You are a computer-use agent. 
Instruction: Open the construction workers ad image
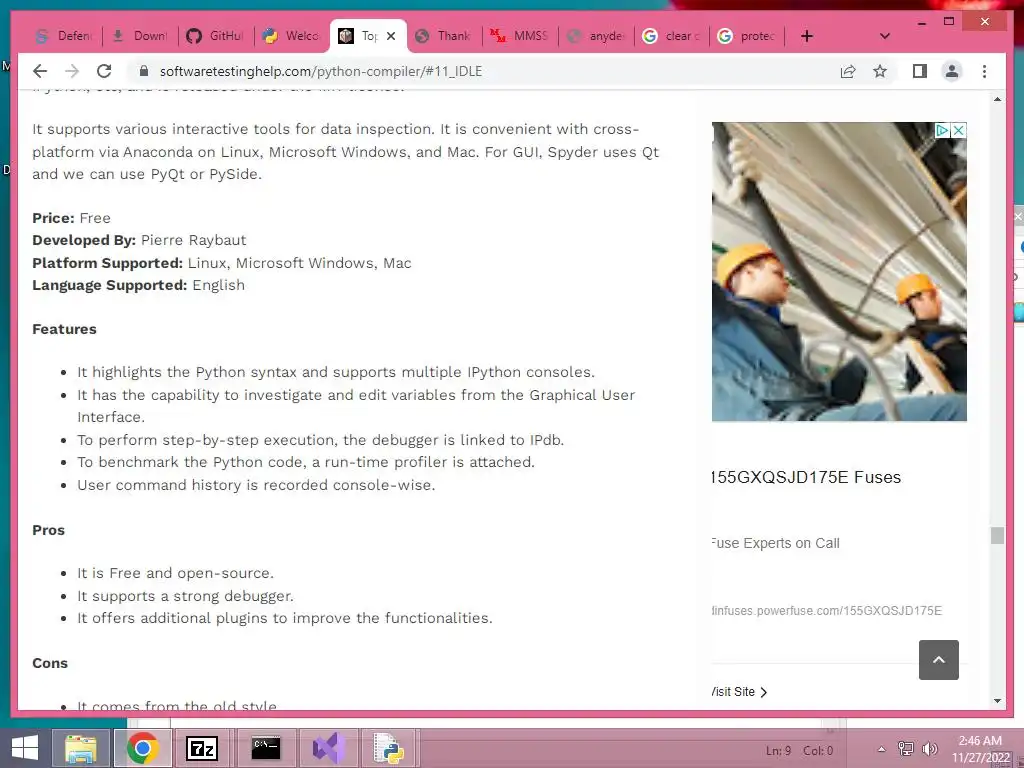tap(839, 271)
